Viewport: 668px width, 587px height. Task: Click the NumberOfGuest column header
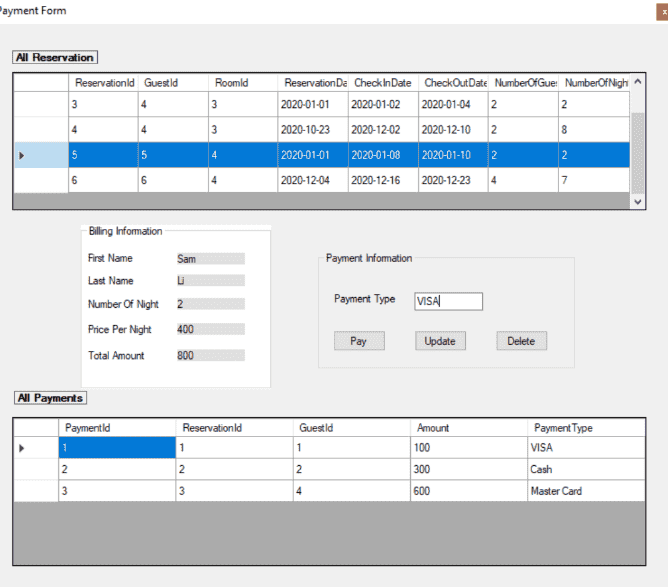[x=524, y=83]
